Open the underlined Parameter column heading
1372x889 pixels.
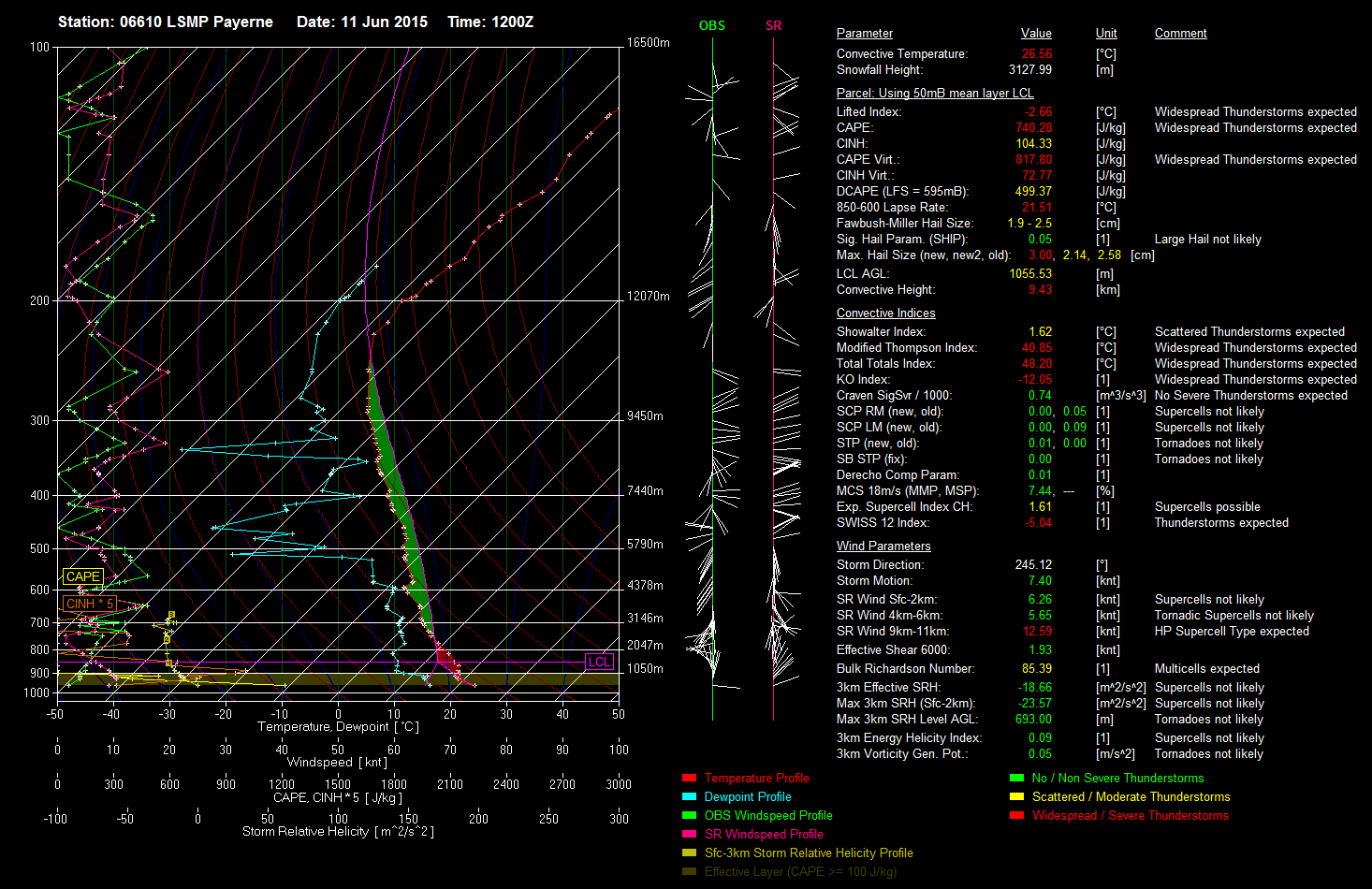pos(864,33)
